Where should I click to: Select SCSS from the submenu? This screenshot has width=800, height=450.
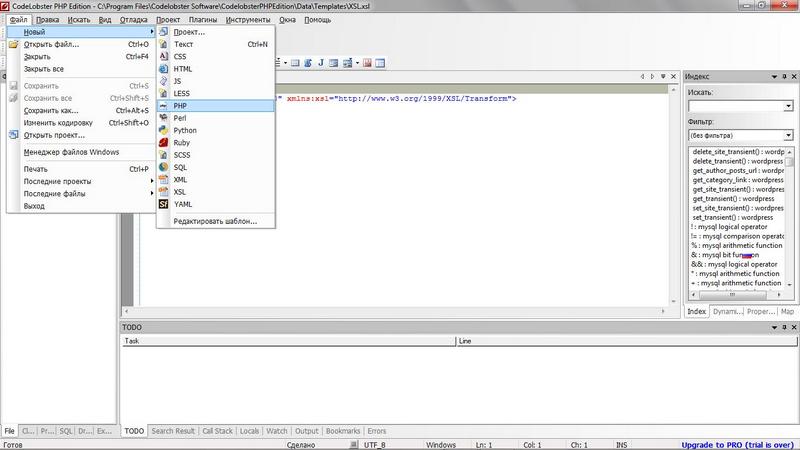pos(216,155)
